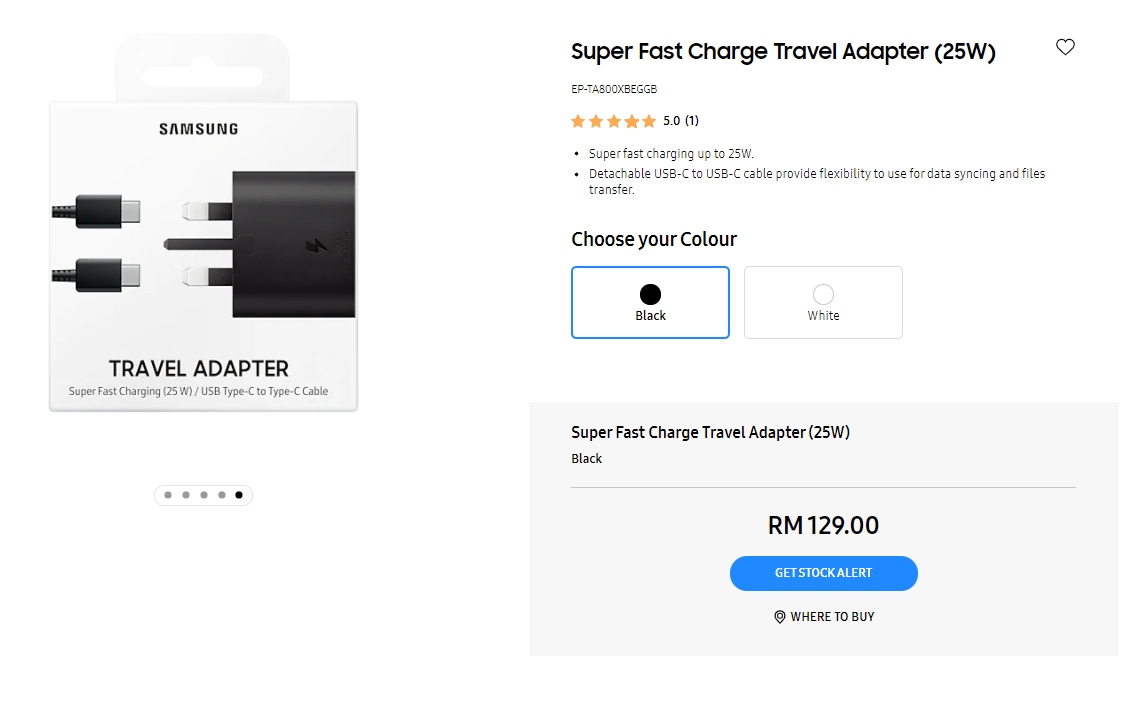Image resolution: width=1124 pixels, height=704 pixels.
Task: Click the first orange rating star
Action: 578,121
